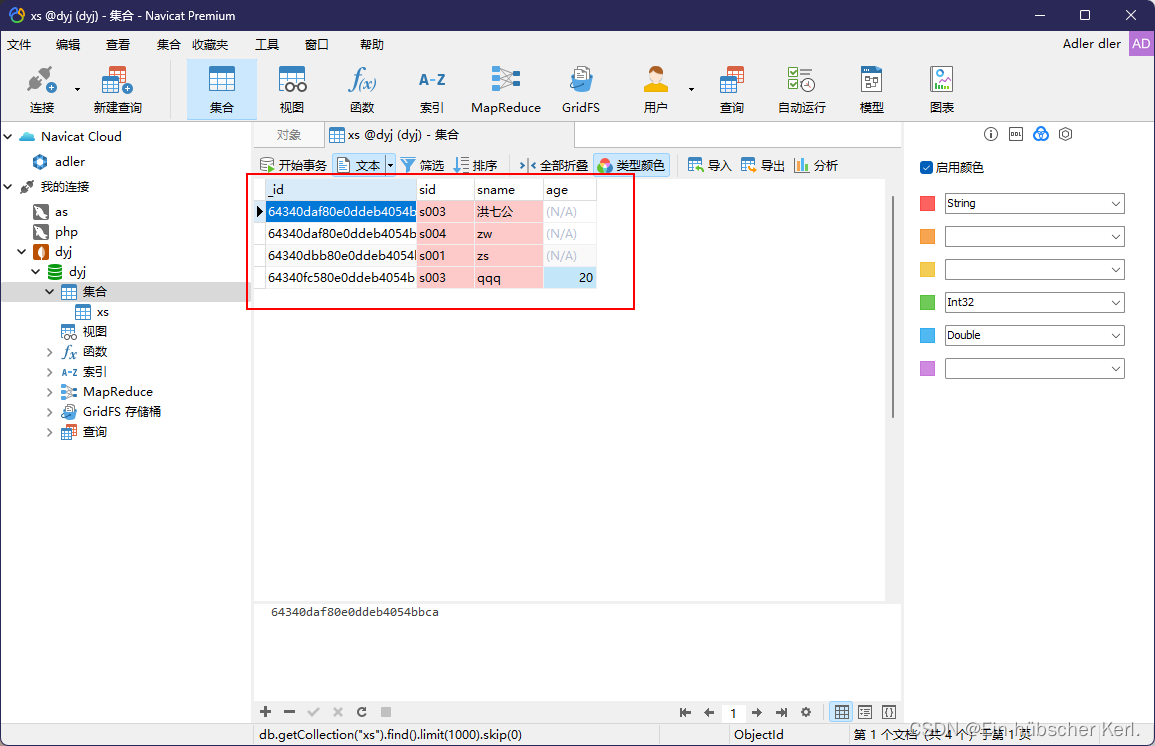Open the 文件 menu
This screenshot has height=746, width=1155.
[19, 45]
